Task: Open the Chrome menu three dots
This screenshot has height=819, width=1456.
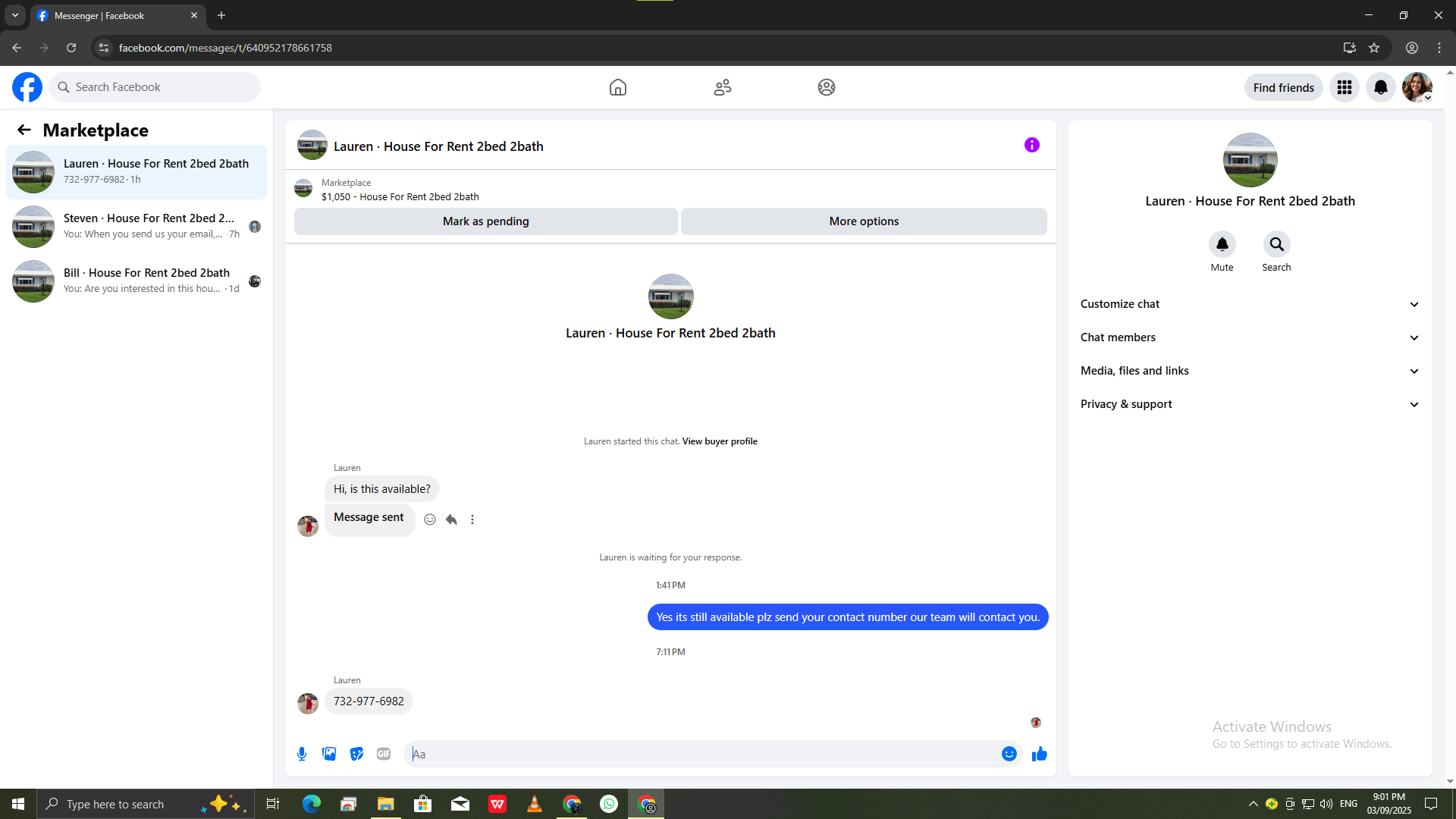Action: 1439,48
